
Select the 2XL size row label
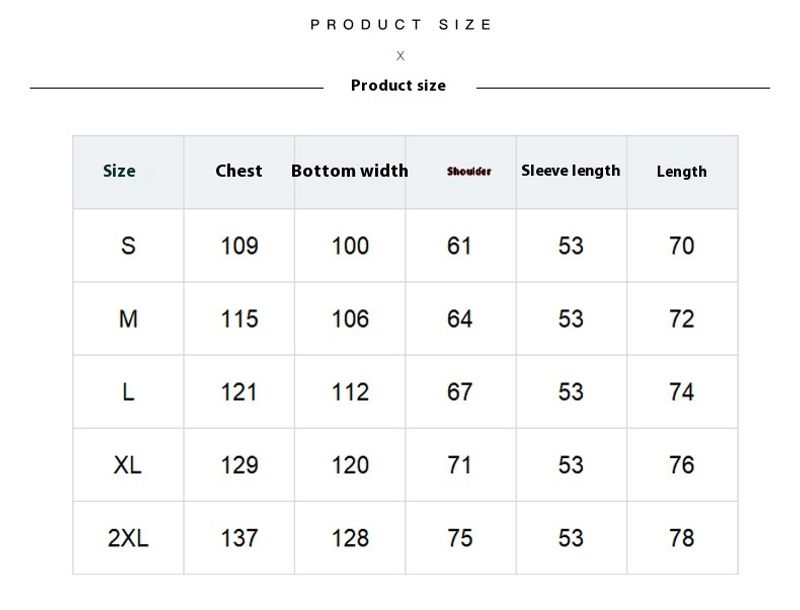pos(128,538)
